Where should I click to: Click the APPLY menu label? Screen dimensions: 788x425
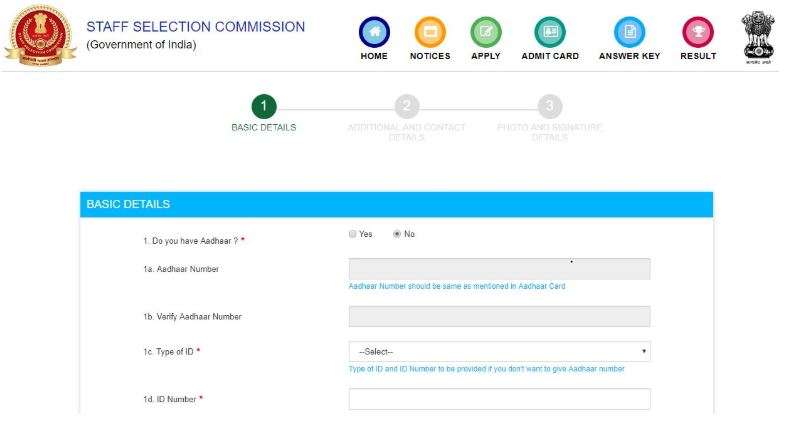486,56
